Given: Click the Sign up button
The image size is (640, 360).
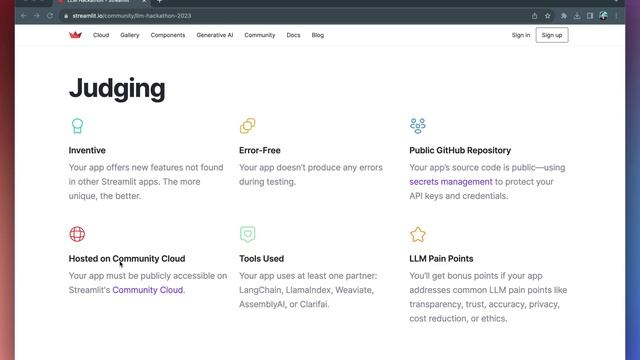Looking at the screenshot, I should (x=552, y=35).
